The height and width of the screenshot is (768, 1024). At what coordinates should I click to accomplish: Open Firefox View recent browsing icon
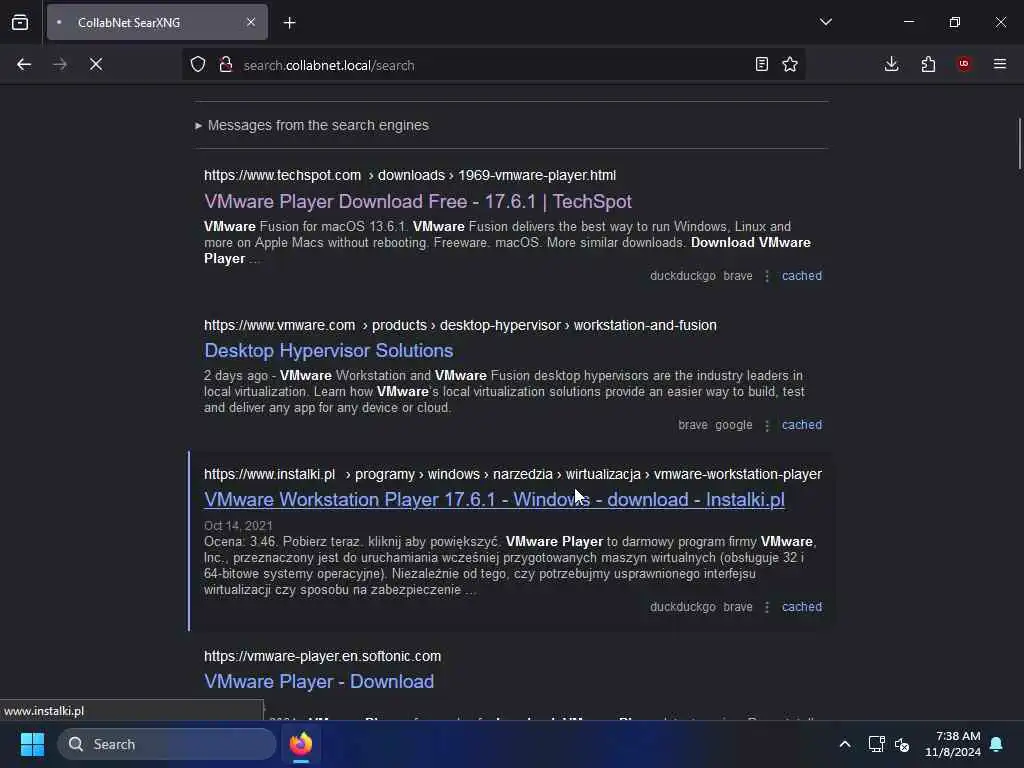20,22
